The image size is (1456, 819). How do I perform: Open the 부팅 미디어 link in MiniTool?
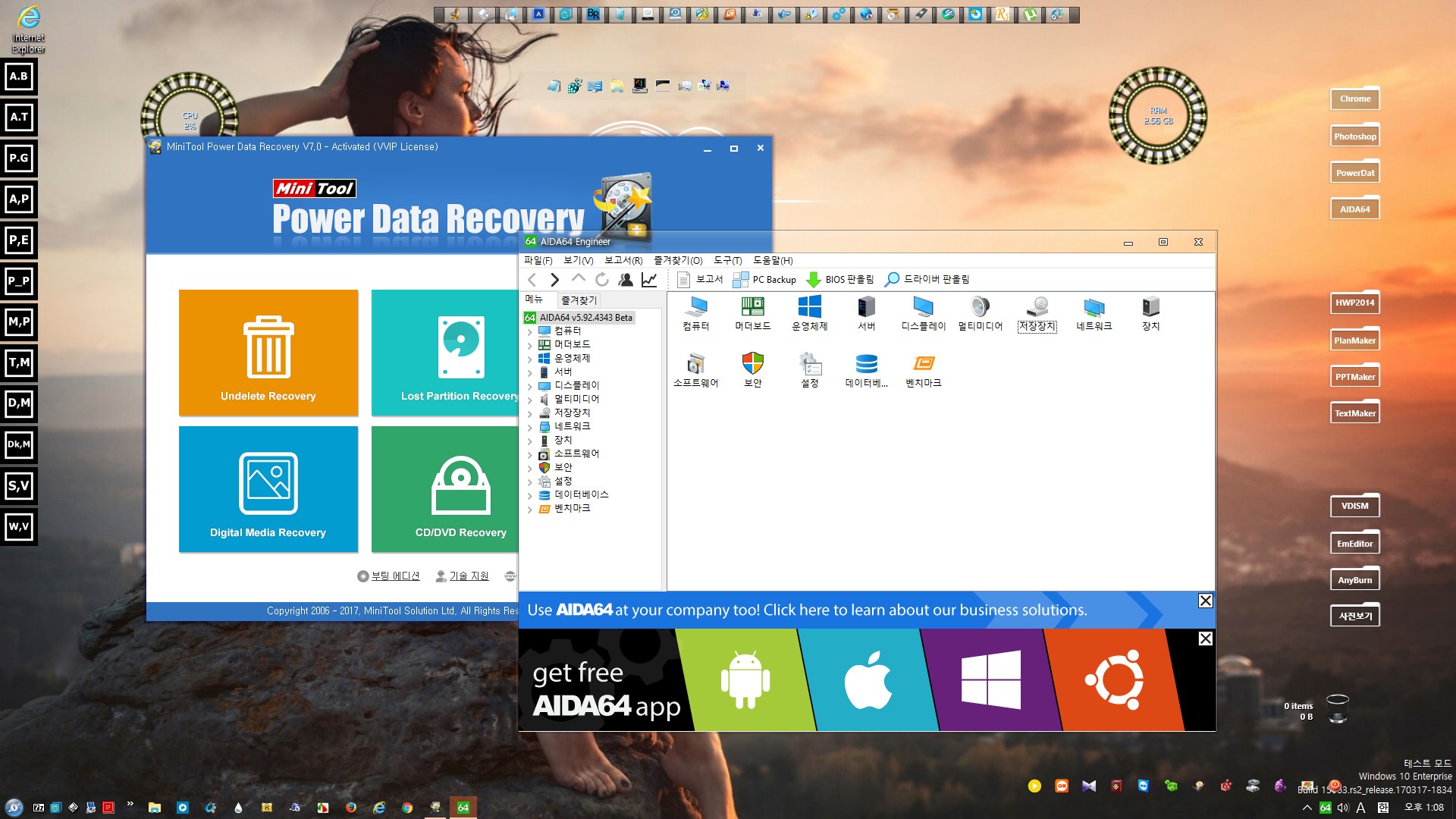point(388,576)
